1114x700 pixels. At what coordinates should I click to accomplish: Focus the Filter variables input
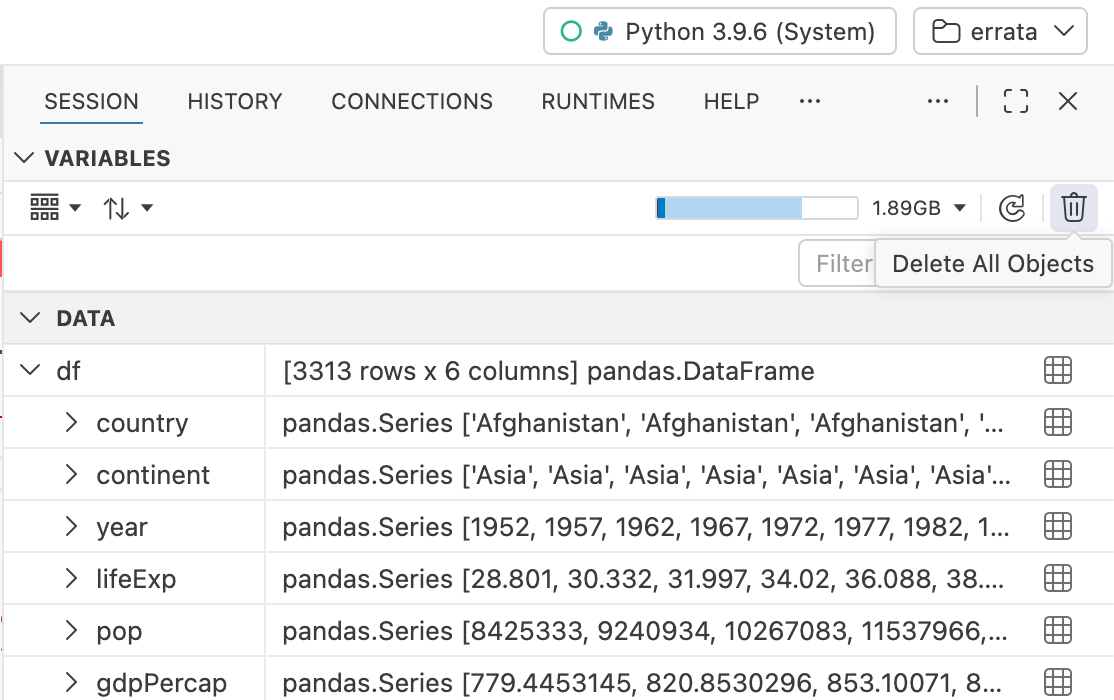838,264
